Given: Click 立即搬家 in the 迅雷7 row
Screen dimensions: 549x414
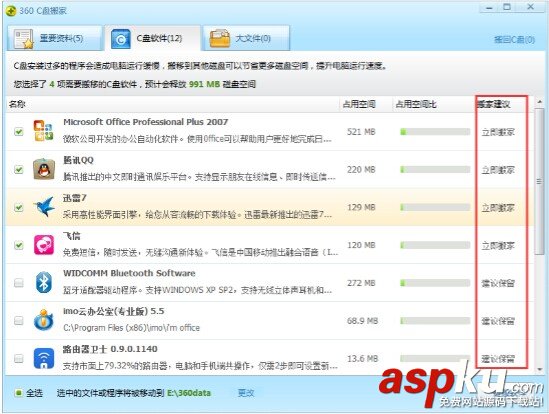Looking at the screenshot, I should [x=498, y=208].
